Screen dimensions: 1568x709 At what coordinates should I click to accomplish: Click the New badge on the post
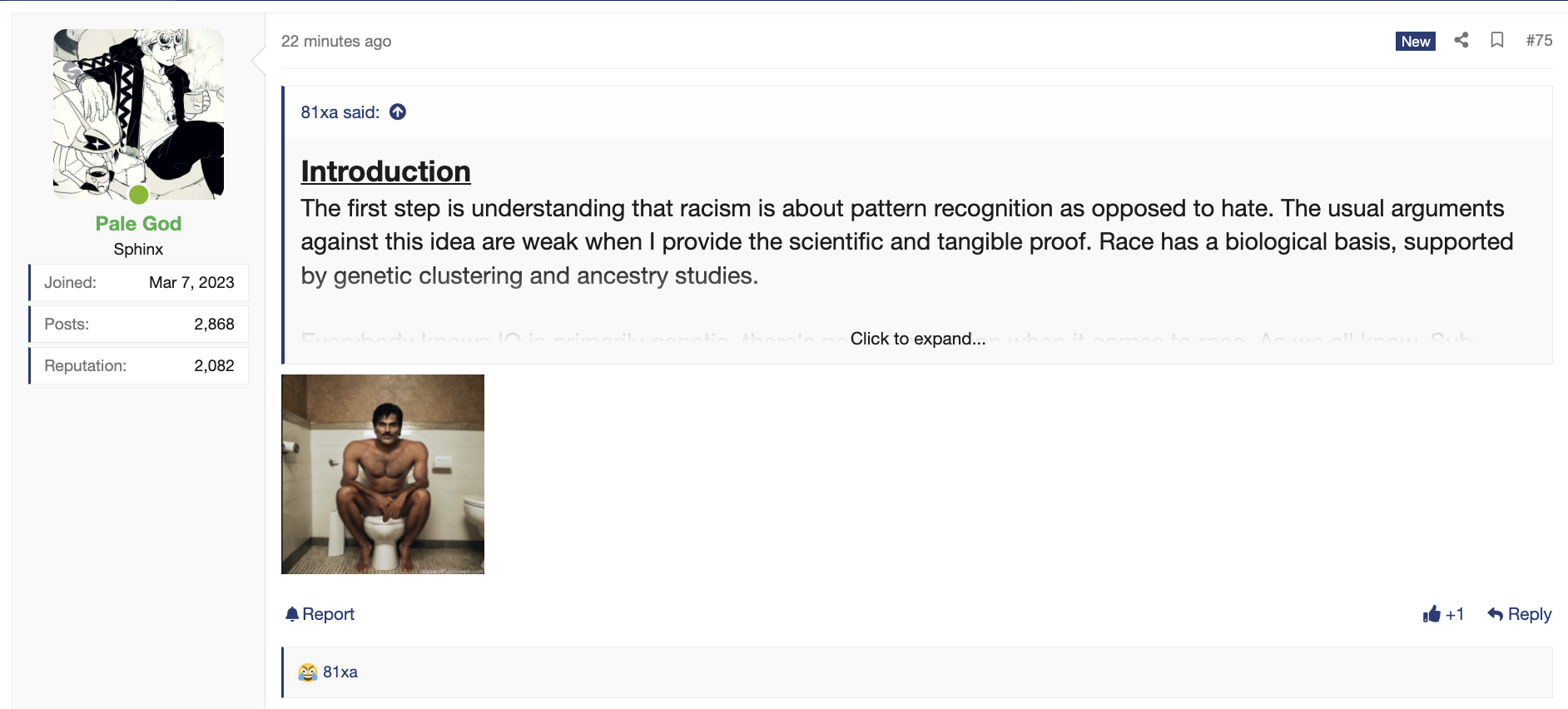coord(1416,41)
